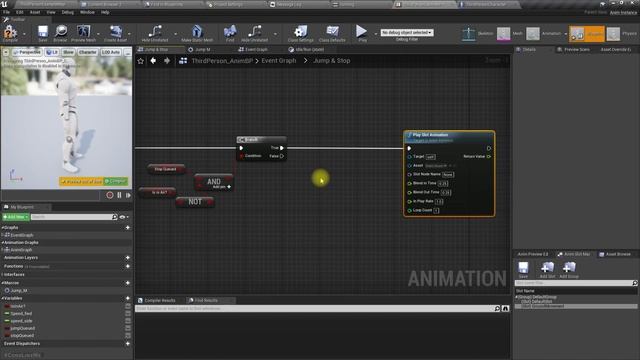Image resolution: width=640 pixels, height=360 pixels.
Task: Open the Preview Scene tab
Action: click(x=573, y=49)
